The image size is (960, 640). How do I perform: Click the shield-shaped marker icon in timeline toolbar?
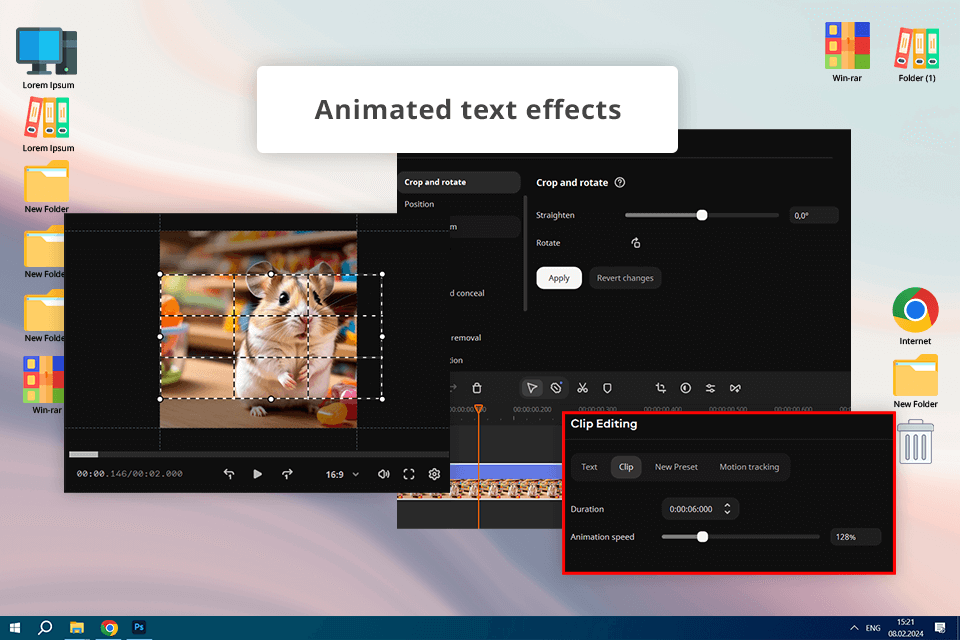(x=607, y=388)
